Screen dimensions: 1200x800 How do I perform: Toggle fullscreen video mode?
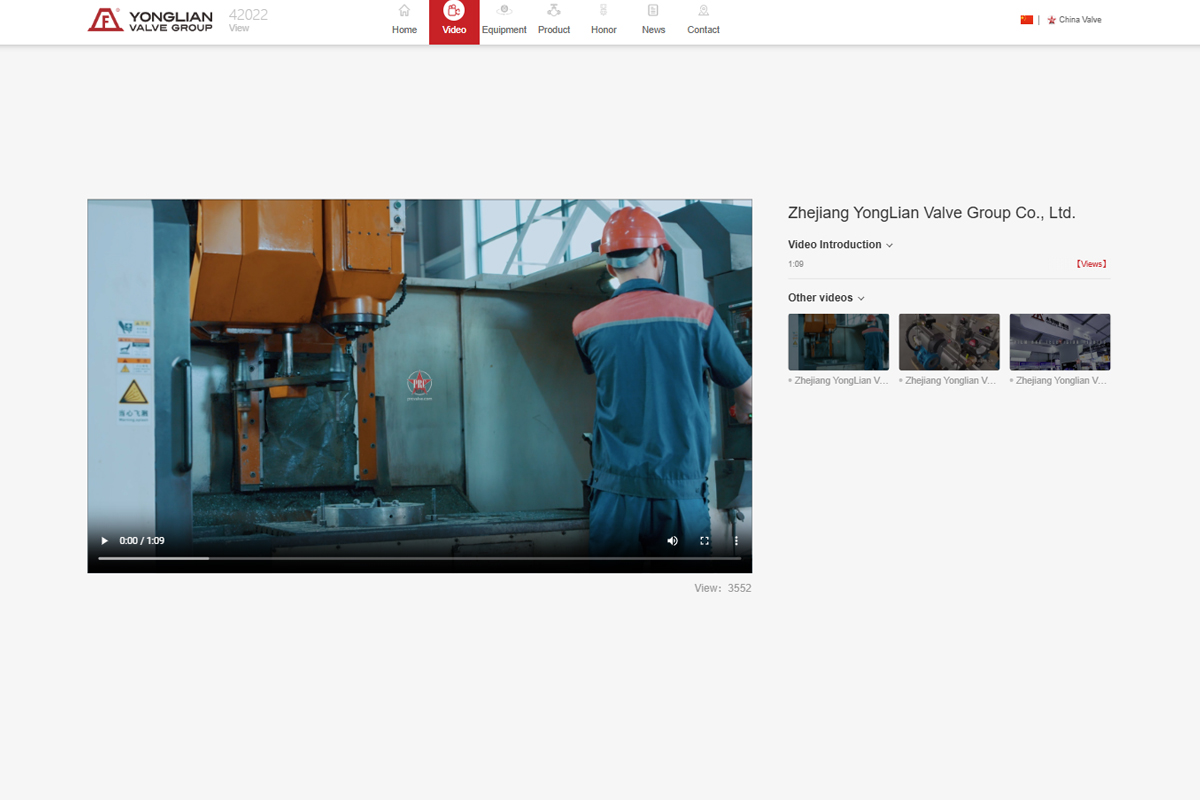point(704,541)
